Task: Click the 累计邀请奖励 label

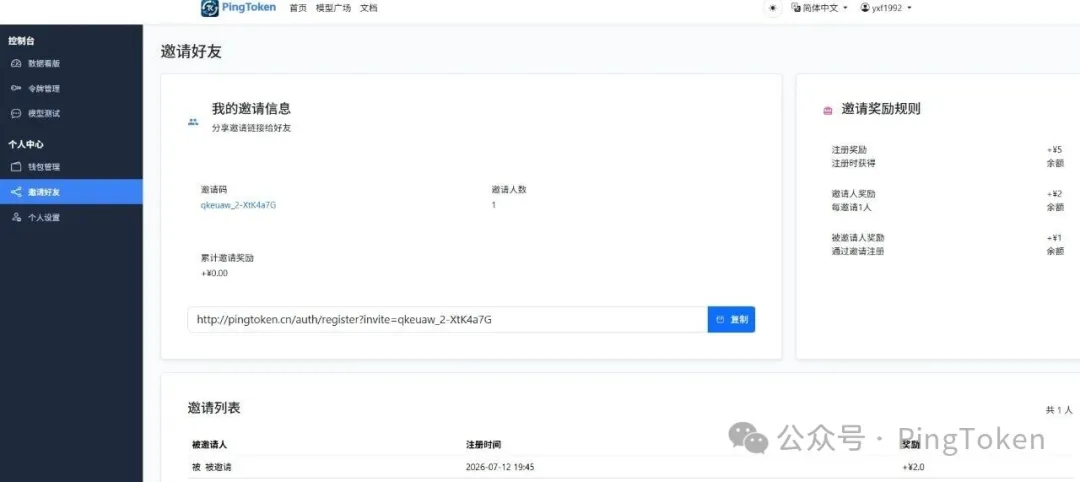Action: pyautogui.click(x=227, y=258)
